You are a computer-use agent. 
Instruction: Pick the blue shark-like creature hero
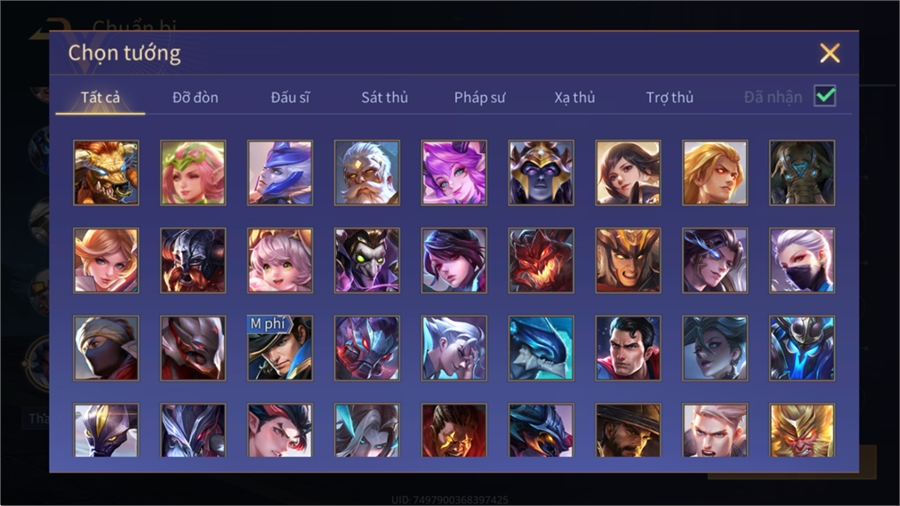click(541, 348)
